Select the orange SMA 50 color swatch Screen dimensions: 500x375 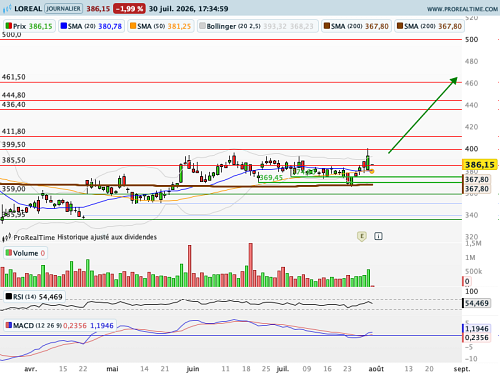[133, 26]
